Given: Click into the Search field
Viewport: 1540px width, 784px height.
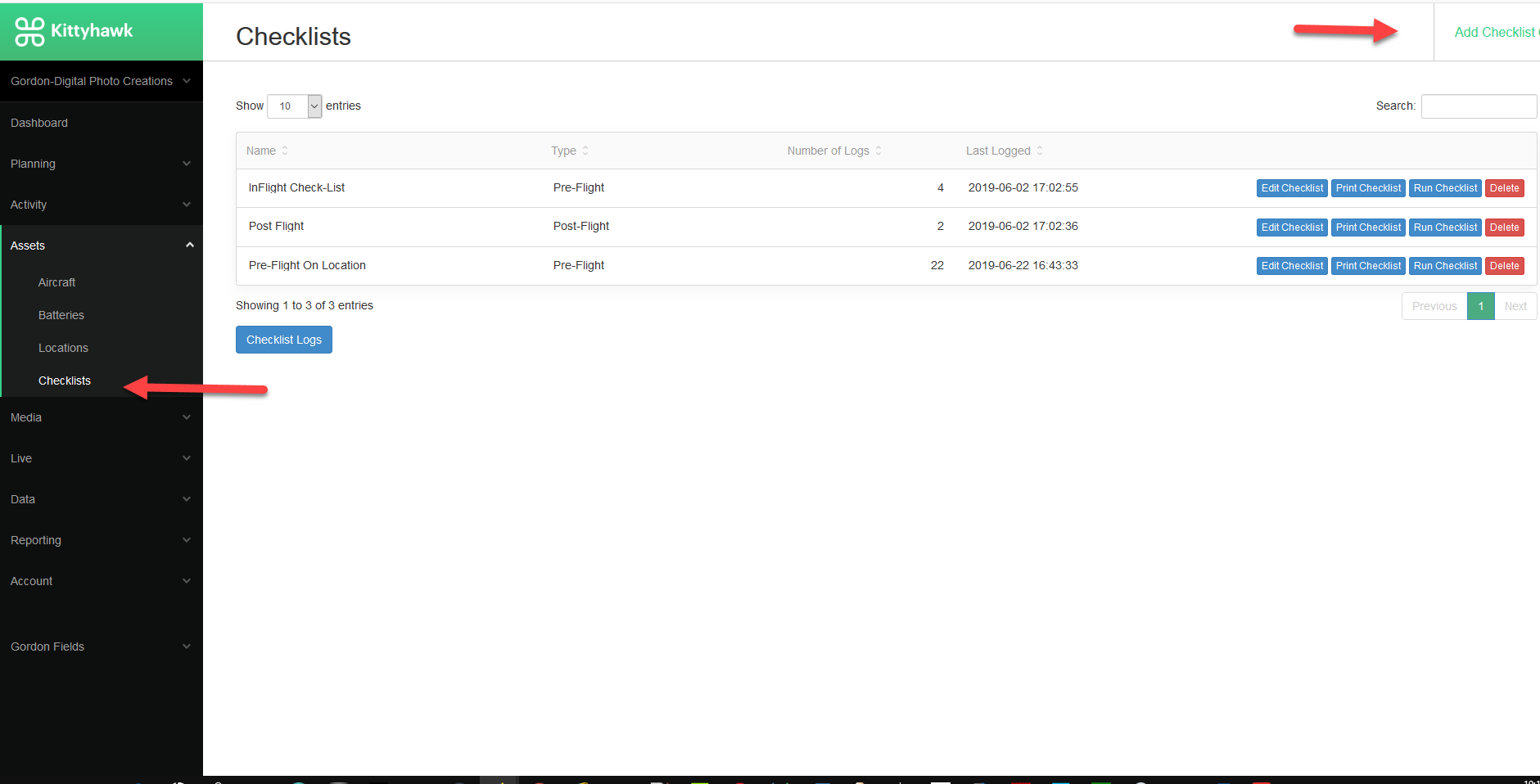Looking at the screenshot, I should click(x=1479, y=106).
